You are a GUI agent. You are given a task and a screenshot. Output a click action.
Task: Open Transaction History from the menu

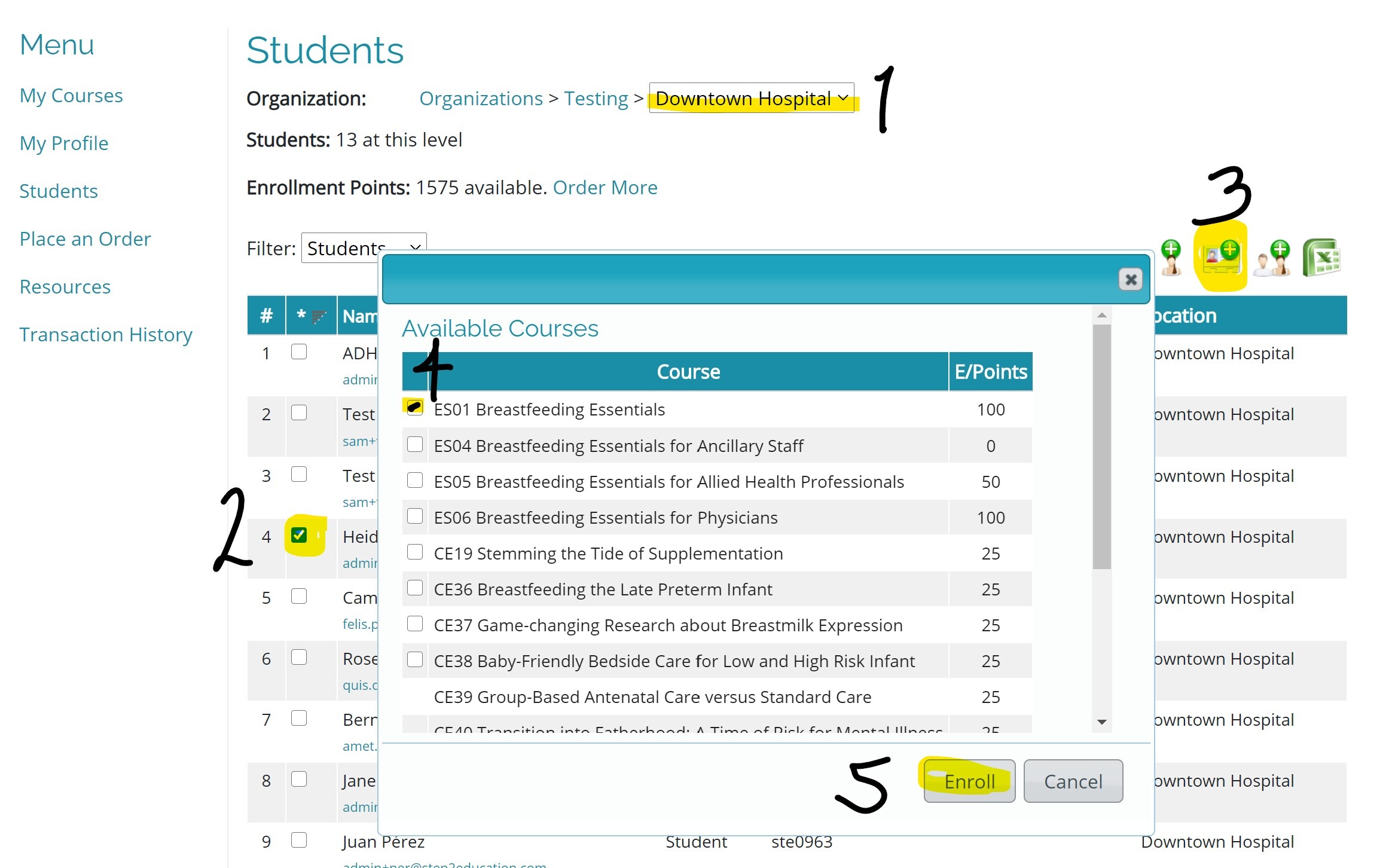[106, 335]
